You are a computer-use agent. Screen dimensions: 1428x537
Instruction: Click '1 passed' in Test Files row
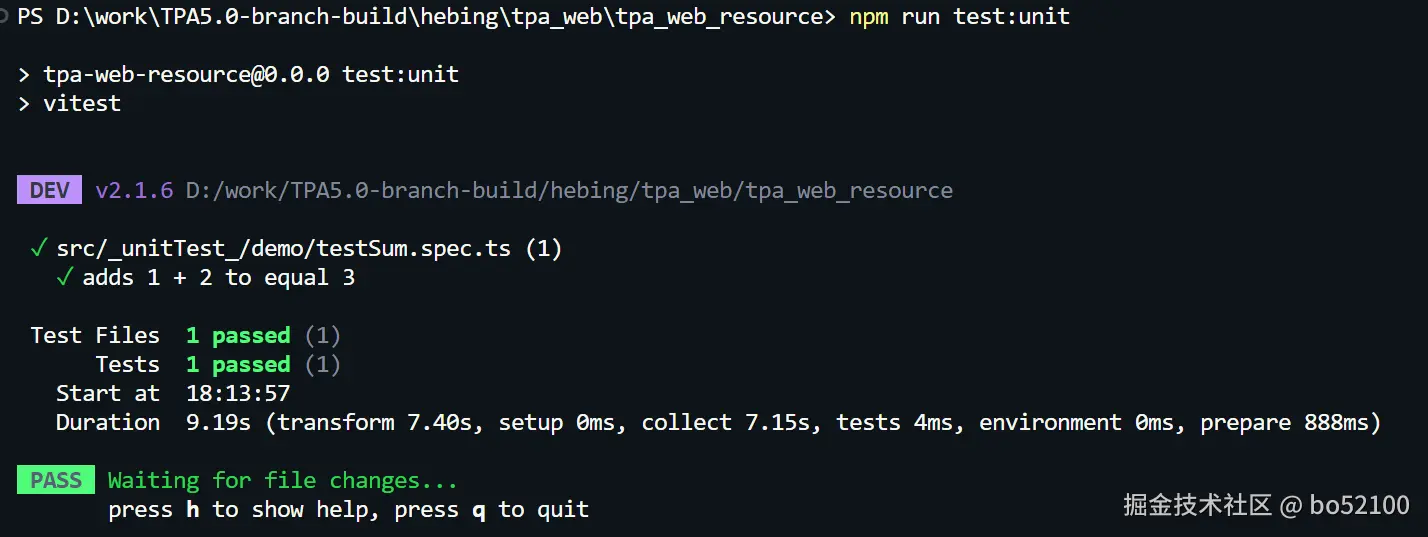pos(238,335)
